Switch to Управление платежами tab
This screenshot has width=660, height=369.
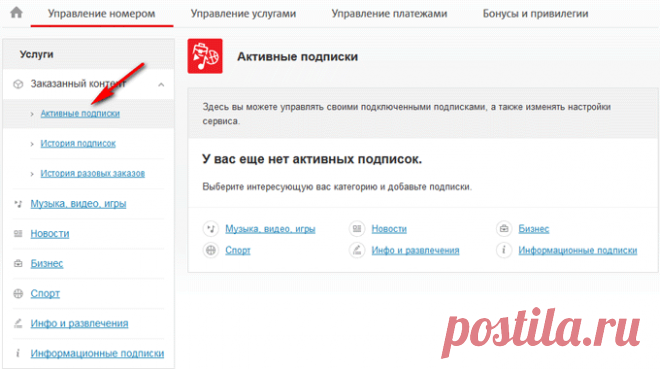[389, 13]
